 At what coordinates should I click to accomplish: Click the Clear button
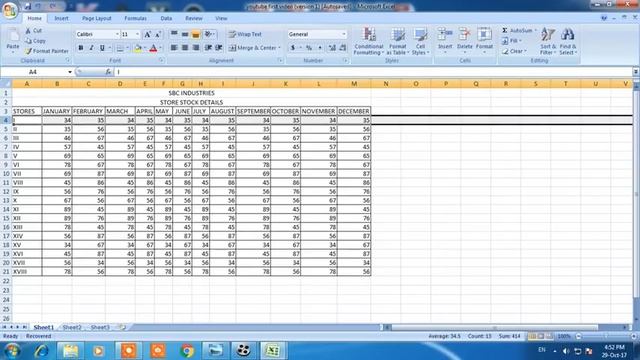coord(514,51)
